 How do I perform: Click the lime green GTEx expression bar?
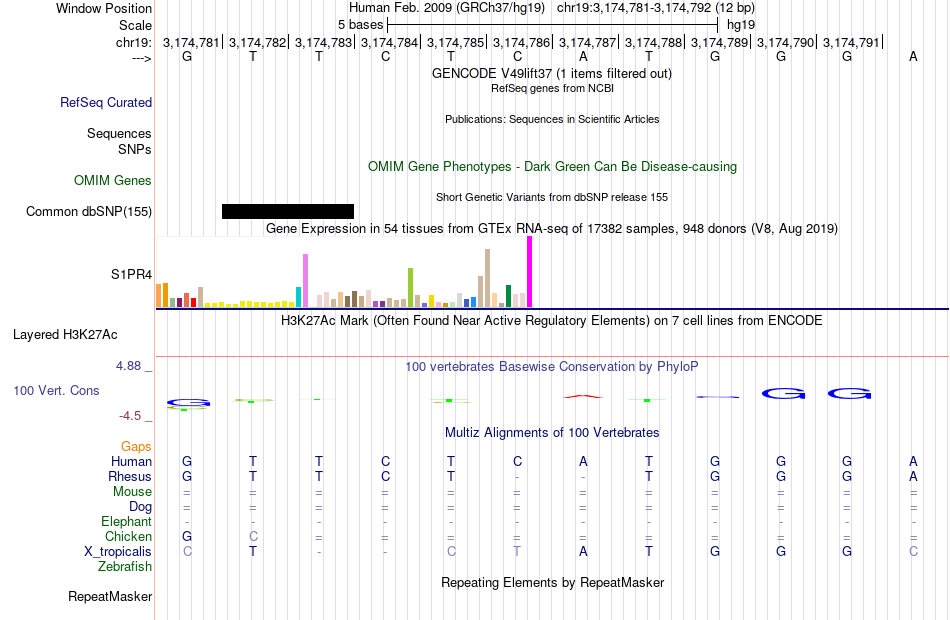410,288
